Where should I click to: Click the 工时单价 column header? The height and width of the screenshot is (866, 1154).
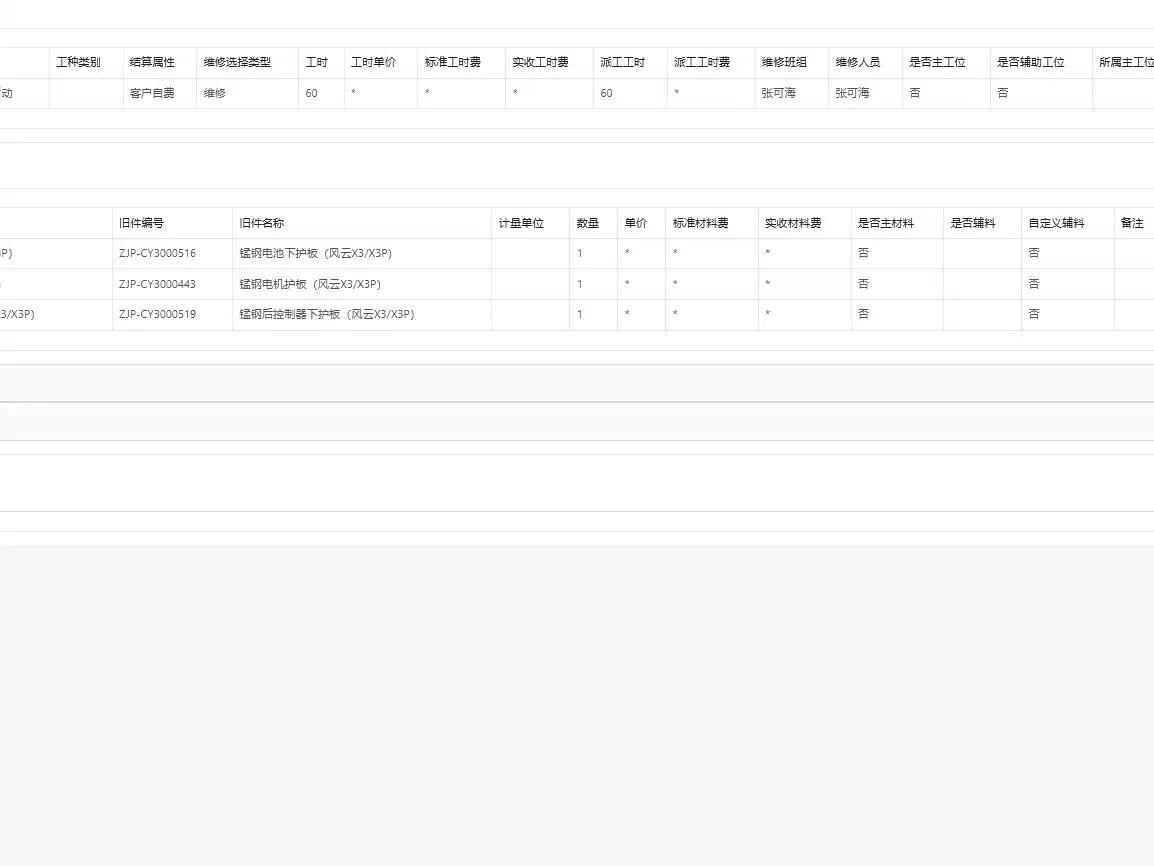(x=373, y=63)
